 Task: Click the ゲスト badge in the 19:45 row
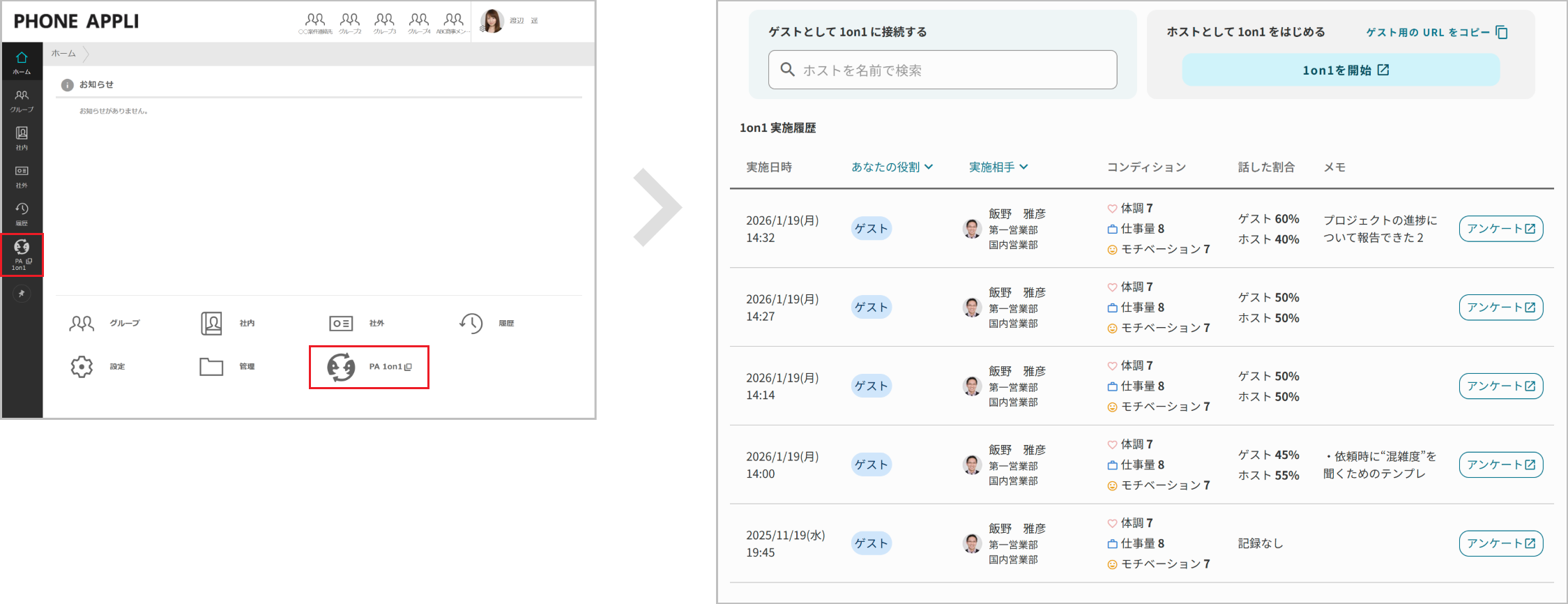[871, 543]
